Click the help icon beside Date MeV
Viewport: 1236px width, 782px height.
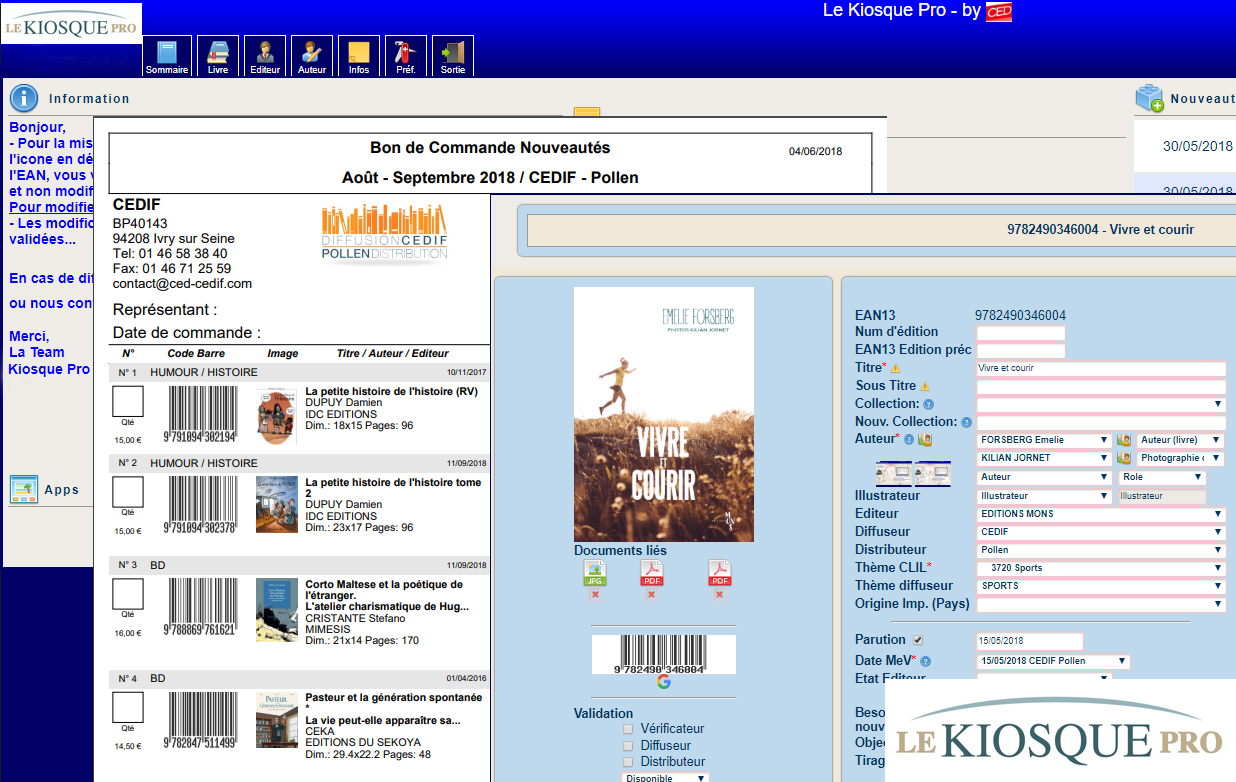(x=925, y=661)
